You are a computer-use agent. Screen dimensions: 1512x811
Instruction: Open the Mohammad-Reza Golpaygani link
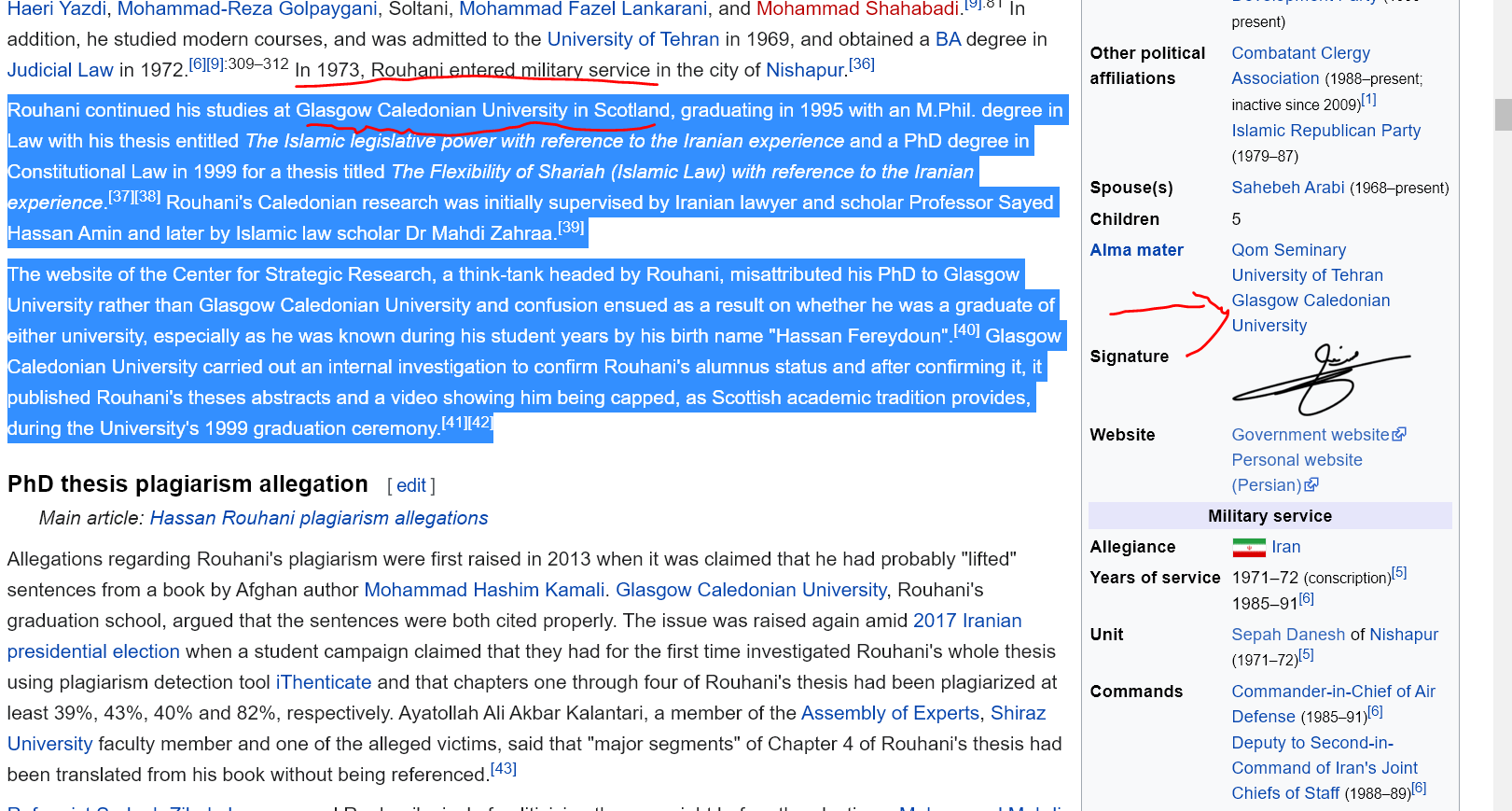(x=247, y=9)
